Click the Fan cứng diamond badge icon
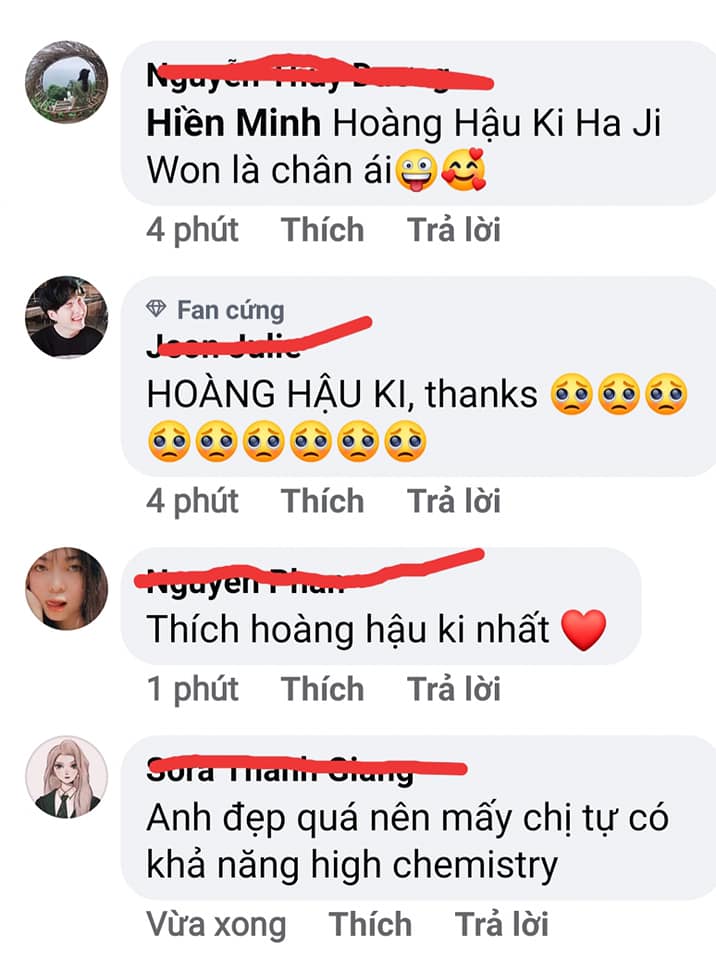Screen dimensions: 716x960 click(156, 309)
